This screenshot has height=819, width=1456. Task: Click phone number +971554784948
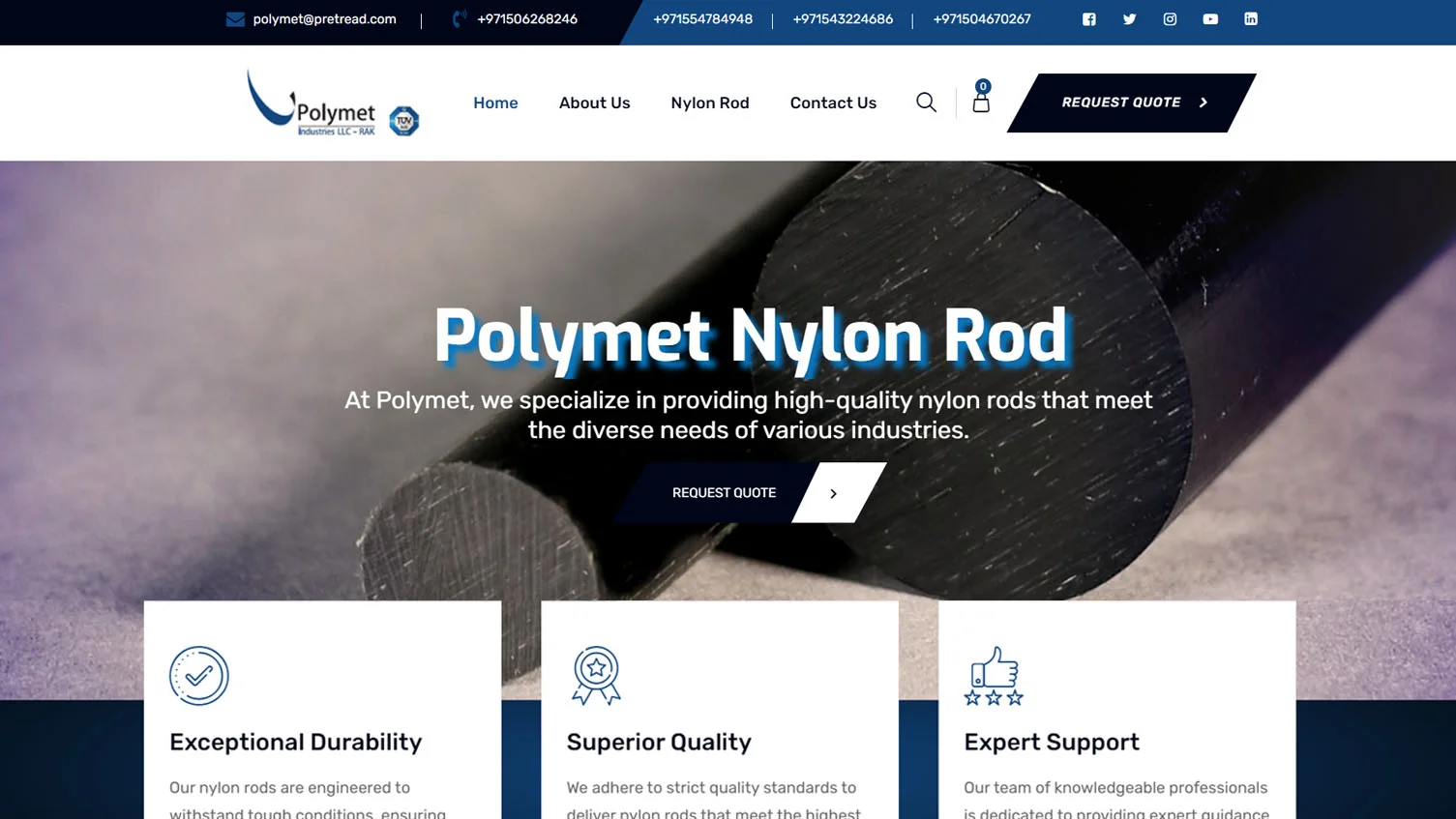tap(702, 19)
